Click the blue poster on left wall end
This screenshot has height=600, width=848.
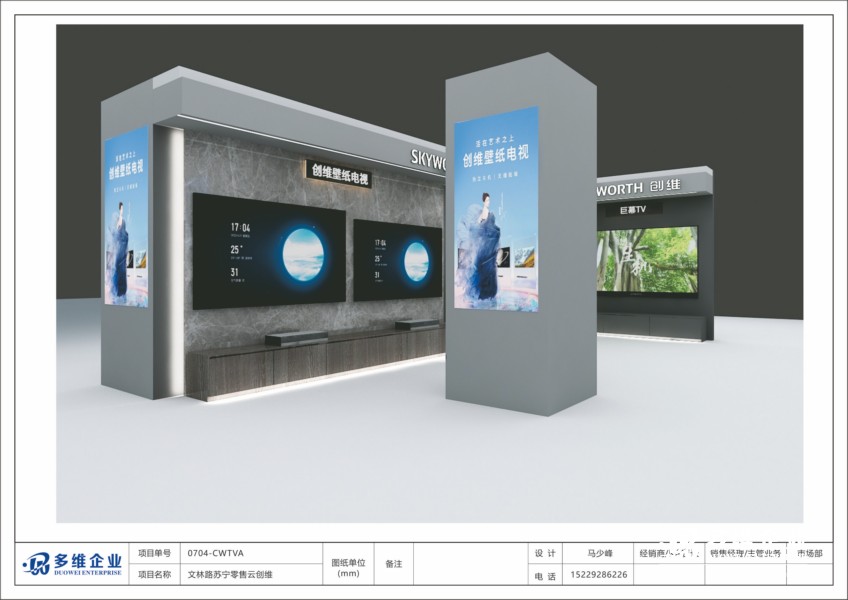coord(126,217)
